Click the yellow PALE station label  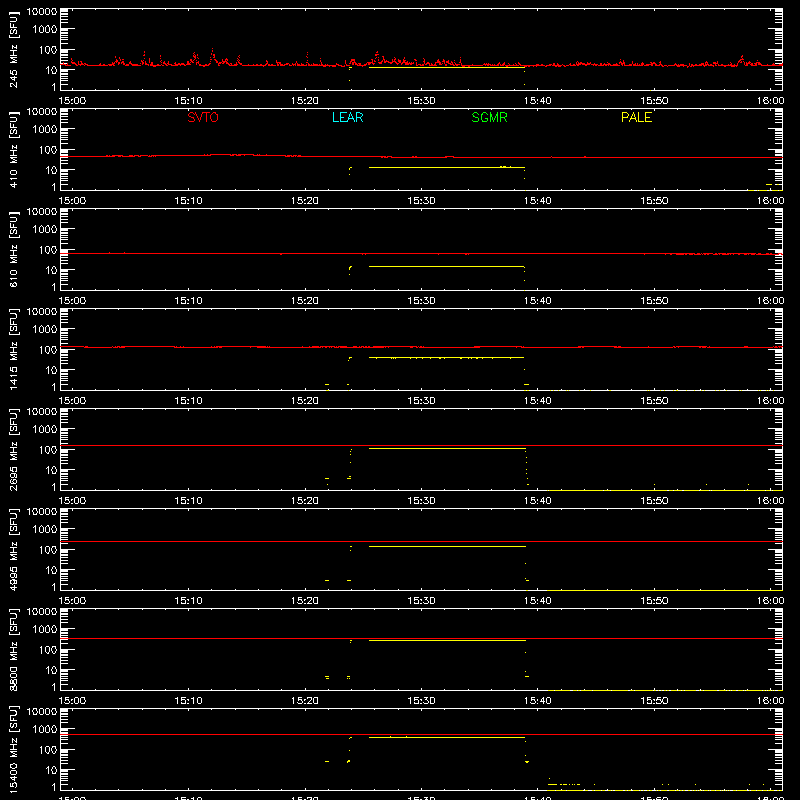(636, 117)
